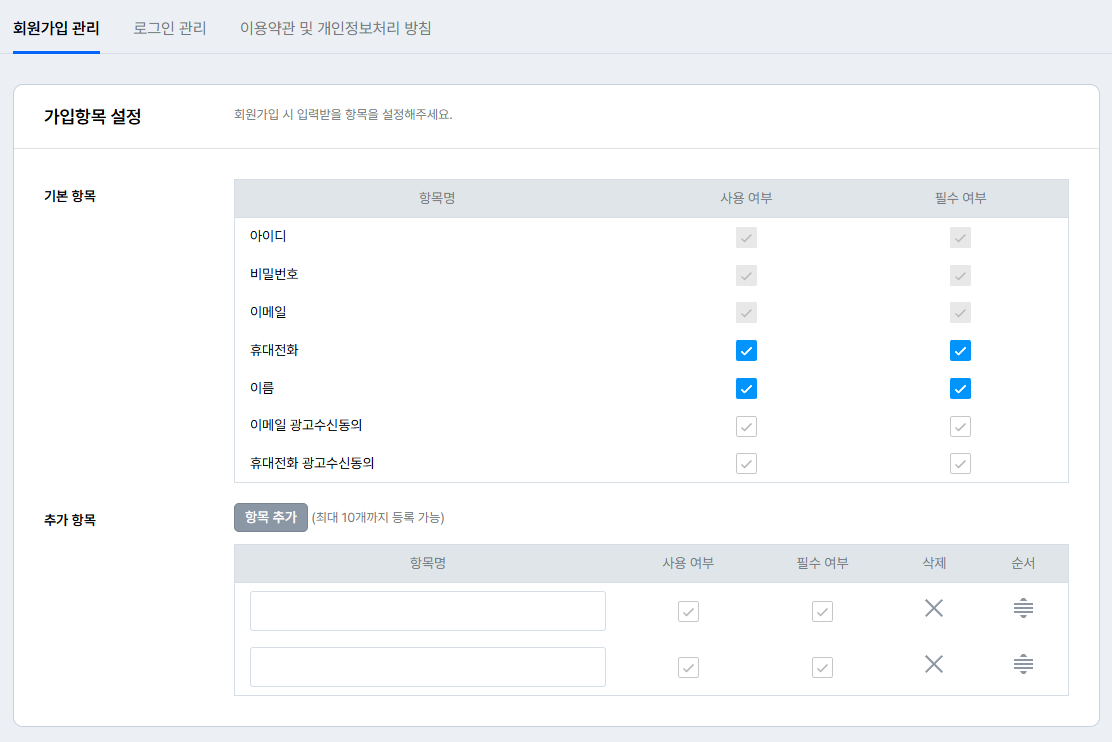Uncheck 이름 필수 여부 checkbox

click(960, 389)
